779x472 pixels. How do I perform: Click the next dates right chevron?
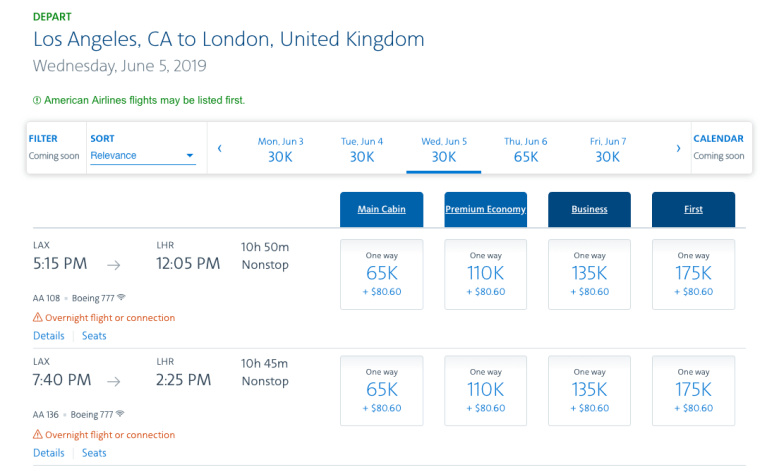point(678,149)
